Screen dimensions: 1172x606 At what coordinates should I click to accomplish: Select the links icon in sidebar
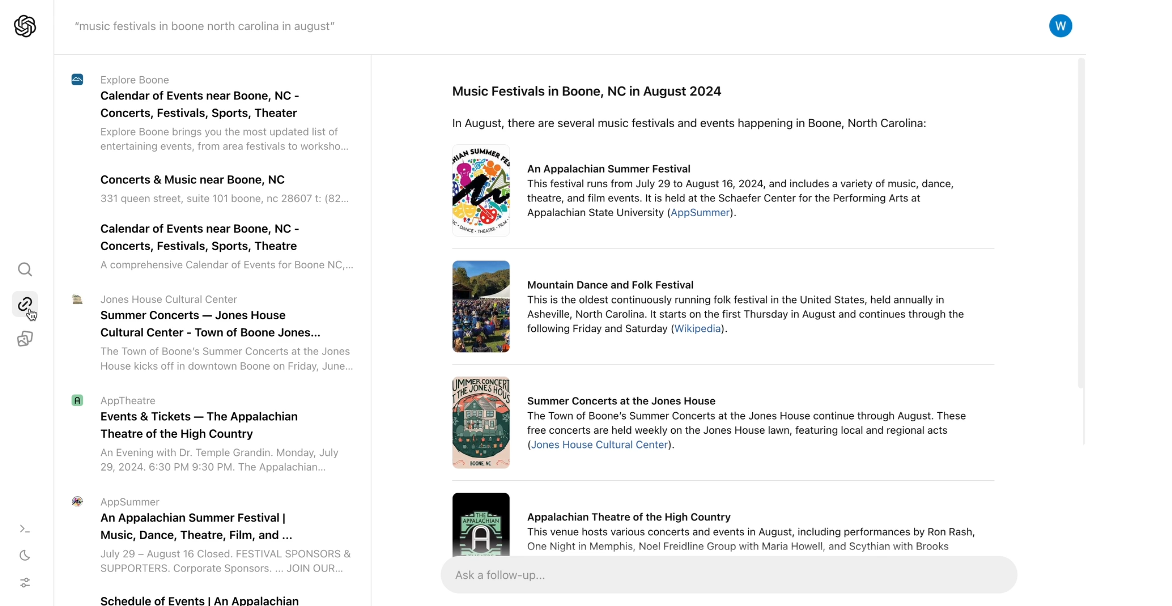click(x=25, y=304)
